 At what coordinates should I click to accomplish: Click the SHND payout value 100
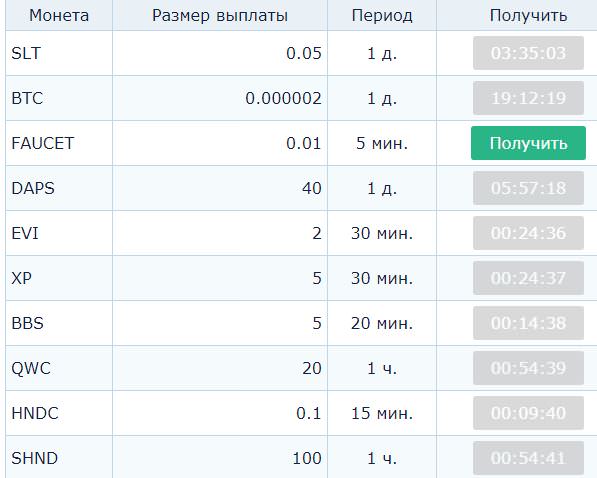[306, 458]
